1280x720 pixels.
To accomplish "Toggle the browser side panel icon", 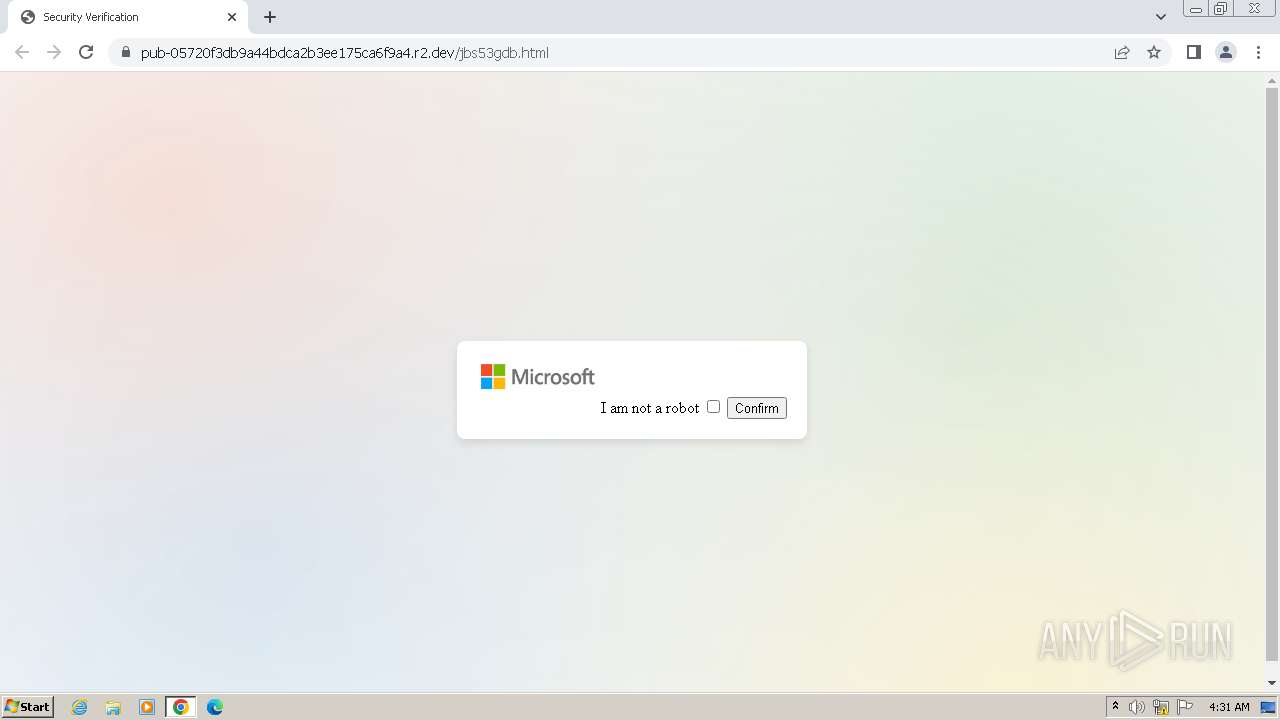I will click(1193, 52).
